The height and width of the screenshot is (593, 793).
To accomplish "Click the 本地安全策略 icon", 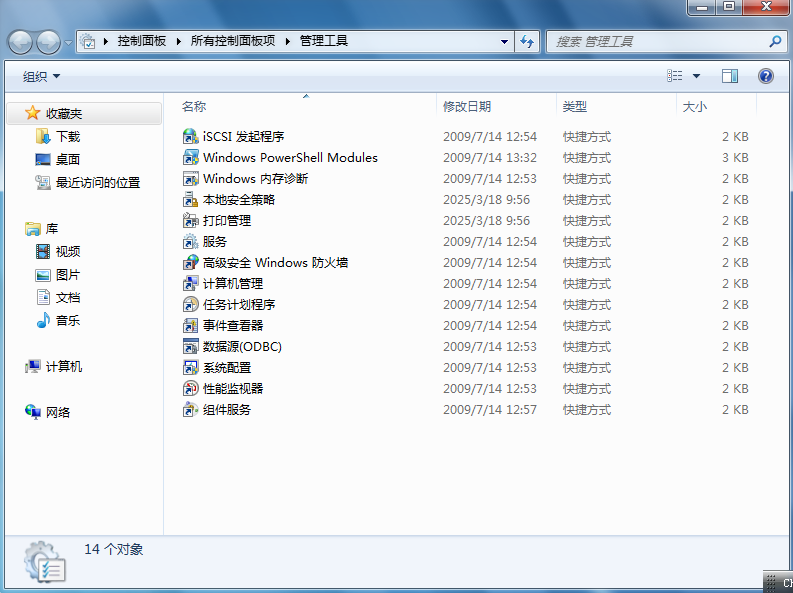I will 191,200.
